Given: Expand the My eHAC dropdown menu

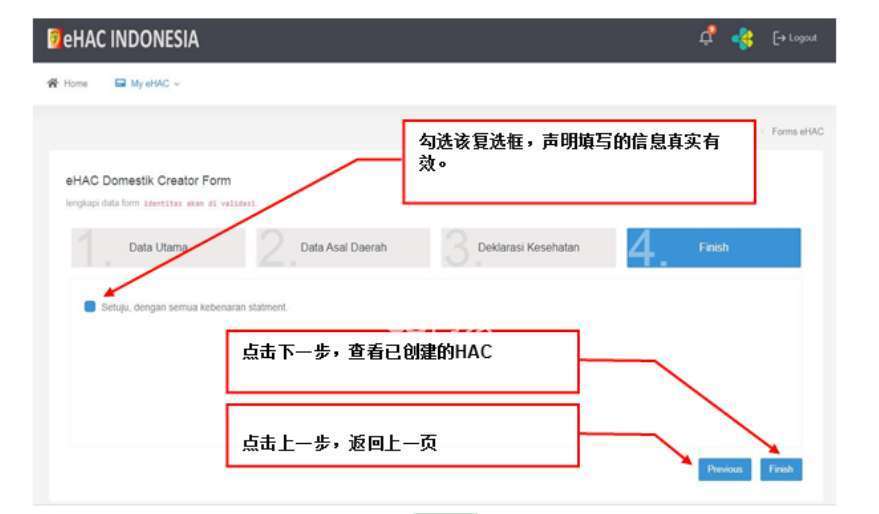Looking at the screenshot, I should click(x=147, y=84).
